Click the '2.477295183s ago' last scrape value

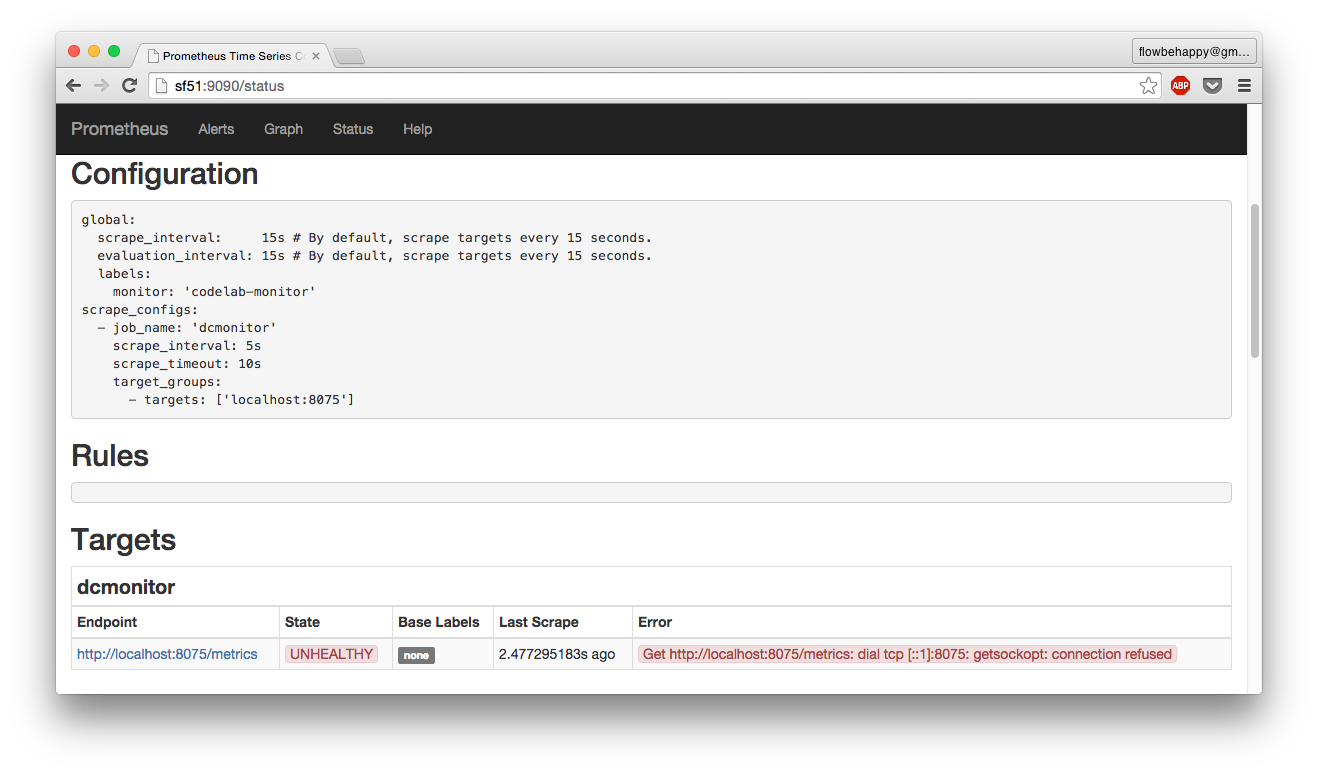click(557, 654)
